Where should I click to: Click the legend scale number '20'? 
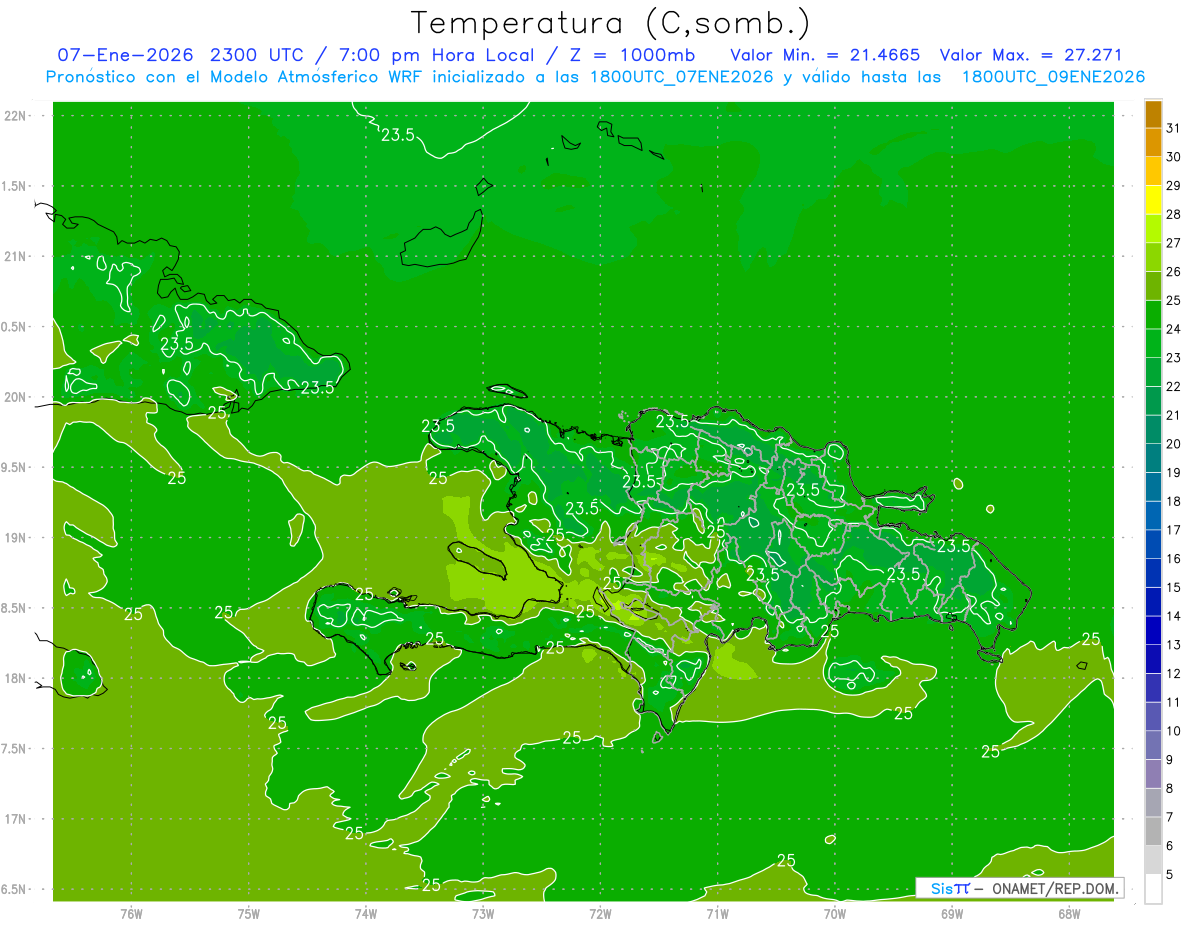pyautogui.click(x=1174, y=444)
